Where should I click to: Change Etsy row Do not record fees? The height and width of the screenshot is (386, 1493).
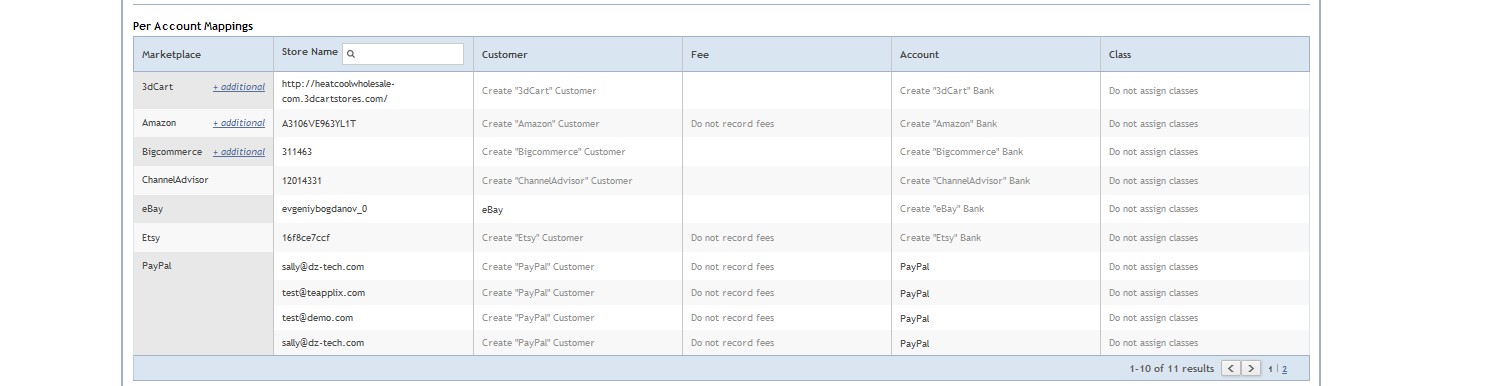click(x=732, y=238)
